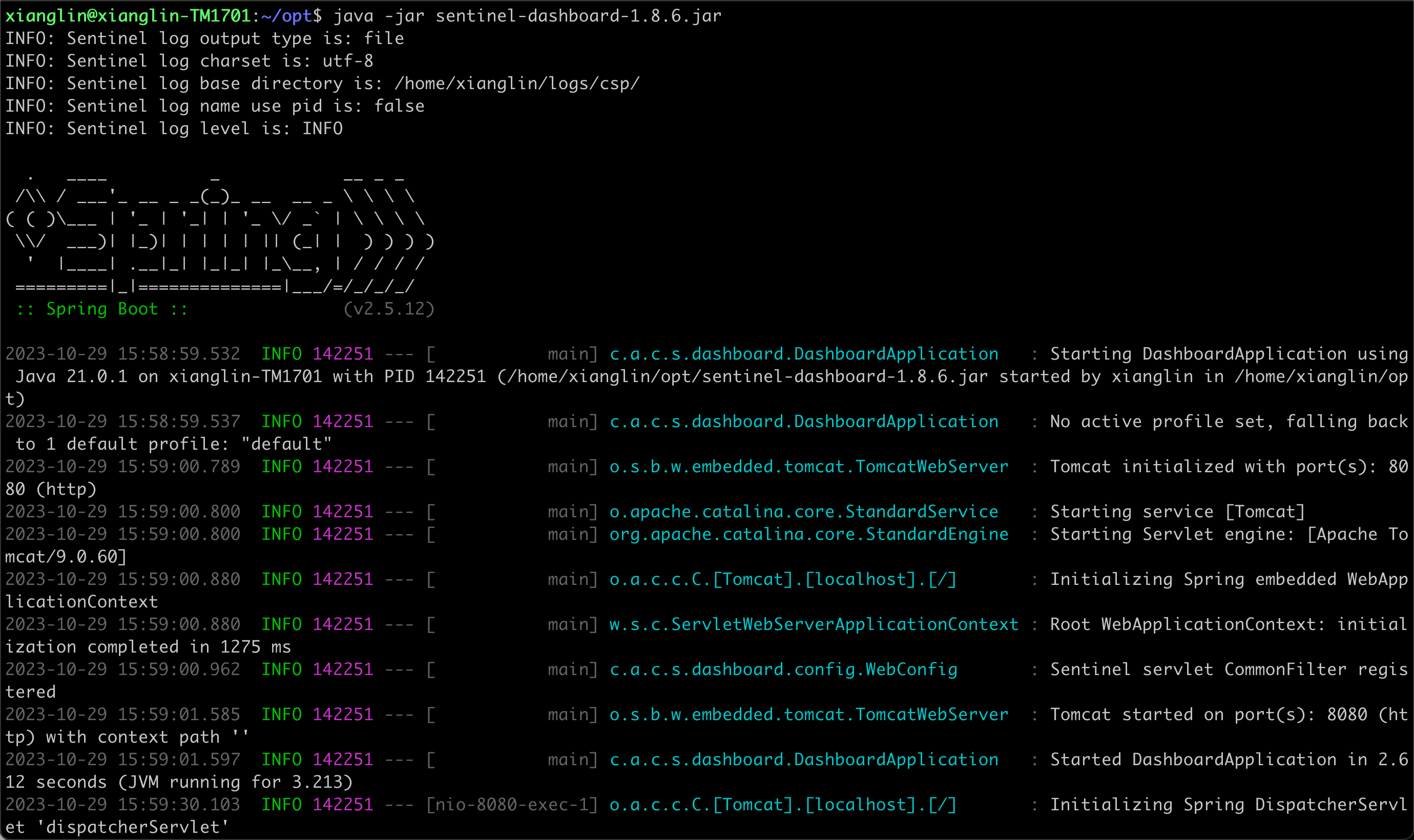Image resolution: width=1414 pixels, height=840 pixels.
Task: Click the text 'tp) with context path'
Action: [113, 738]
